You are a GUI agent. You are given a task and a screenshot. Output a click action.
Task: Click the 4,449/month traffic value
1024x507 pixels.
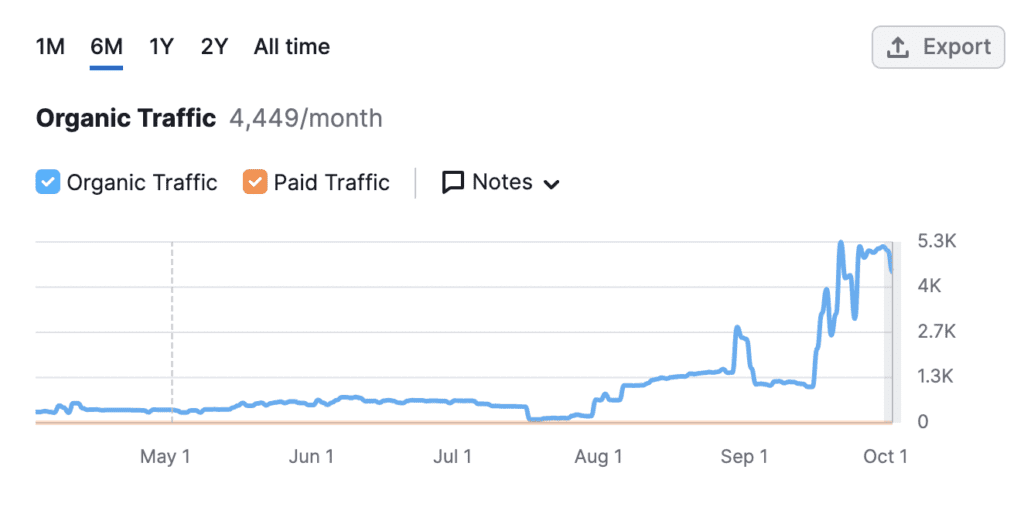(306, 118)
